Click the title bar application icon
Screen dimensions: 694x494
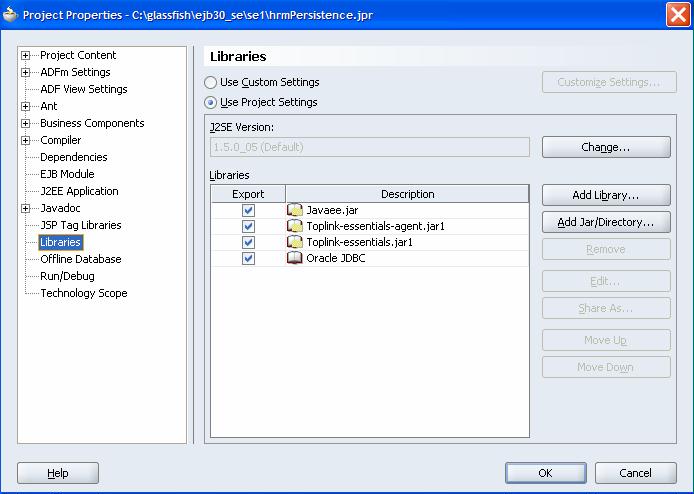point(11,15)
